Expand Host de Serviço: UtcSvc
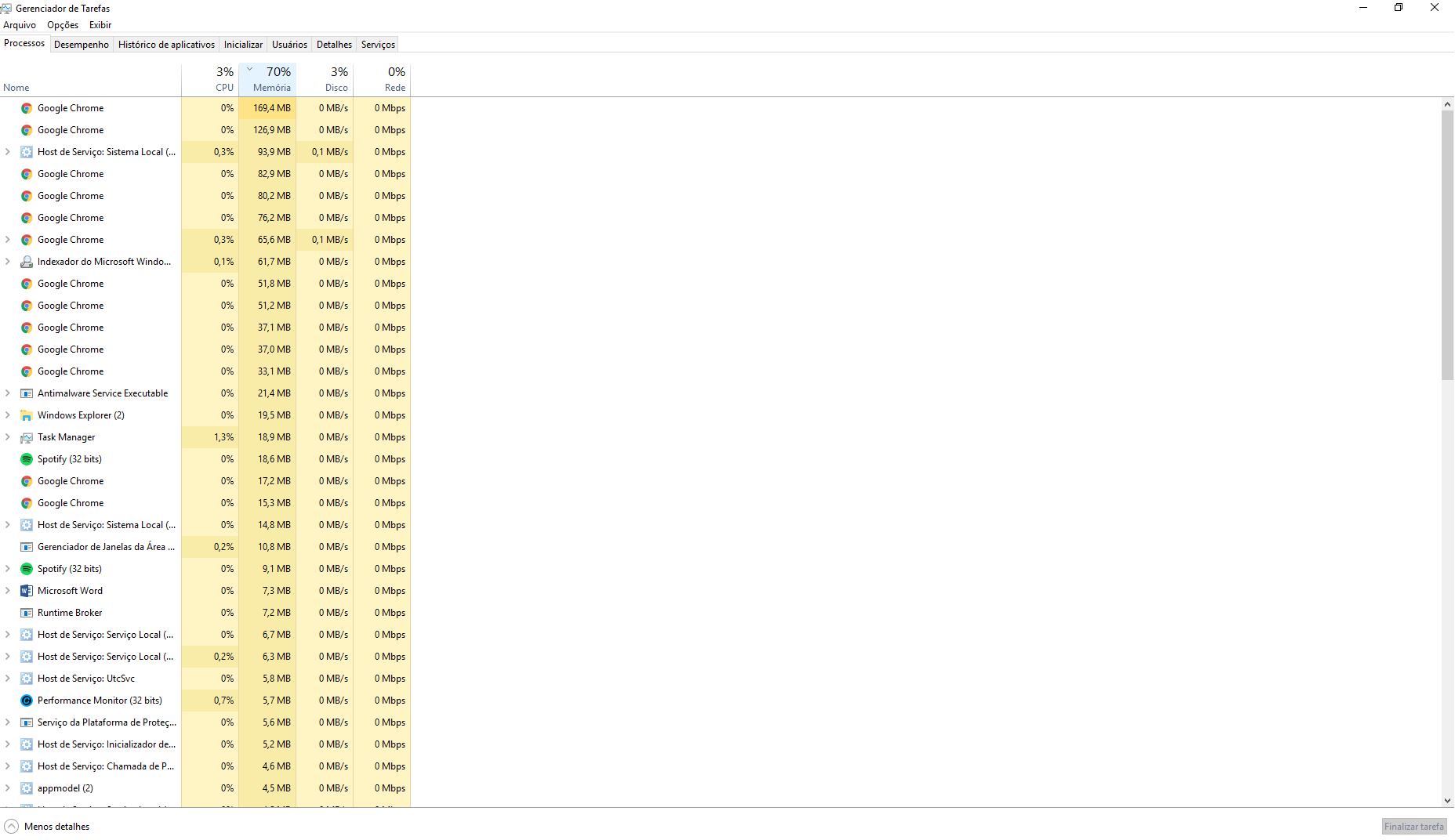The image size is (1455, 840). point(8,679)
